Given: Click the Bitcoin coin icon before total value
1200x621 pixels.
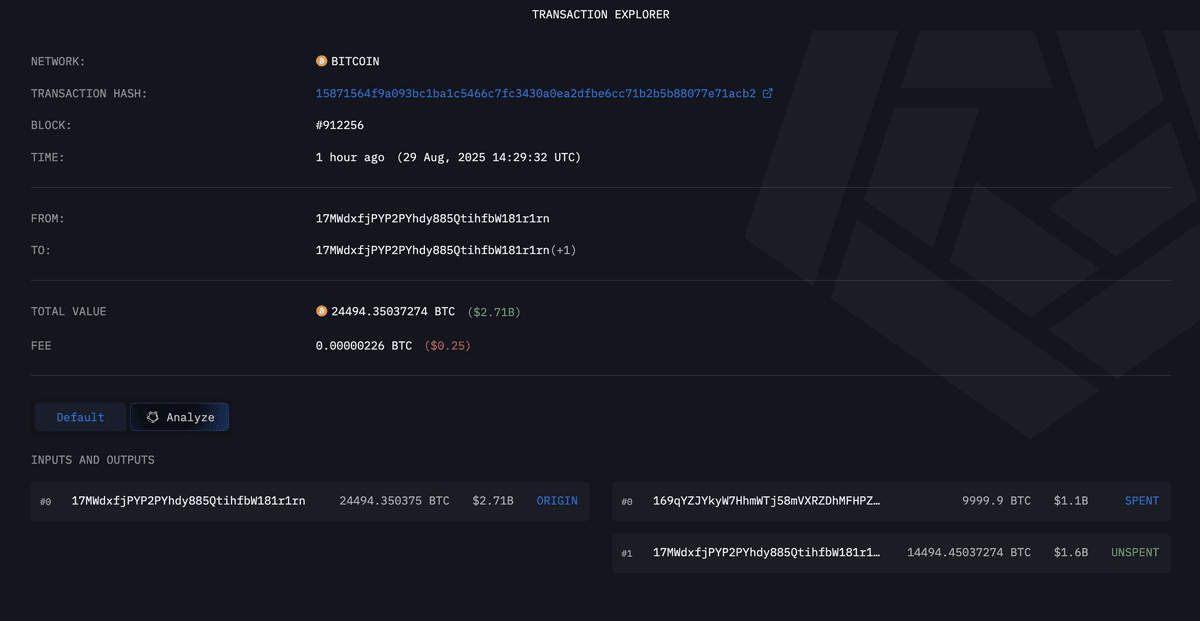Looking at the screenshot, I should [x=321, y=311].
